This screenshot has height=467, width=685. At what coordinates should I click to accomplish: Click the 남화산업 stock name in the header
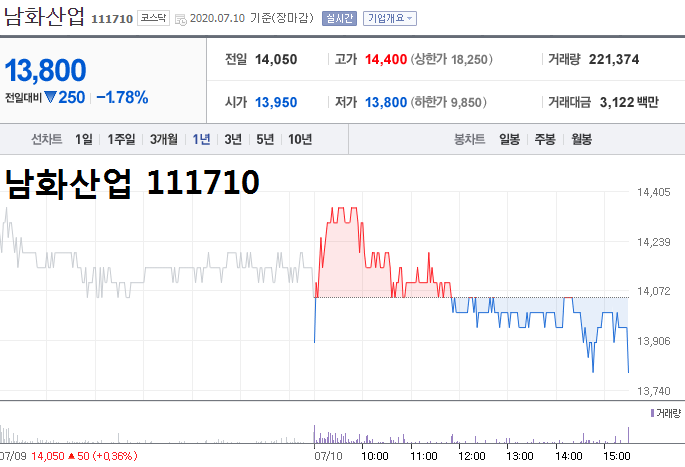pos(44,17)
